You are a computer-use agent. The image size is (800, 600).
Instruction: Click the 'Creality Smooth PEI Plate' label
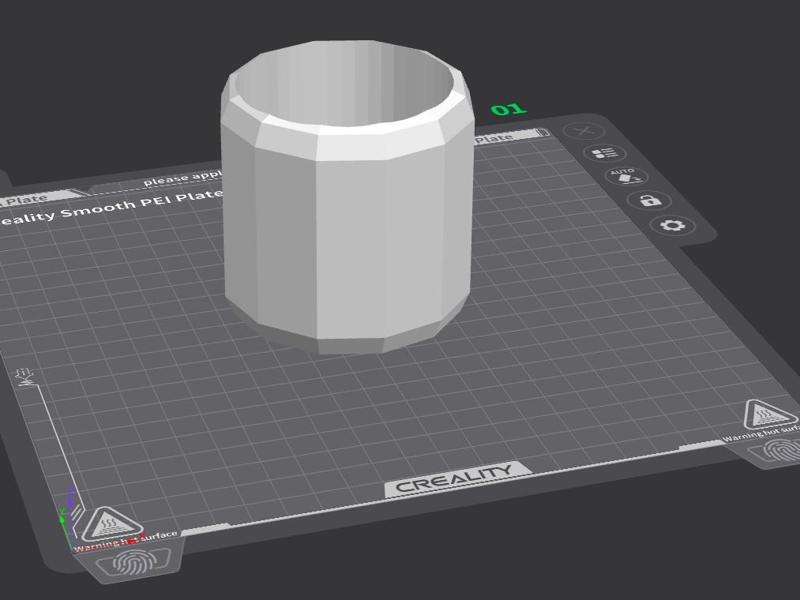(110, 207)
